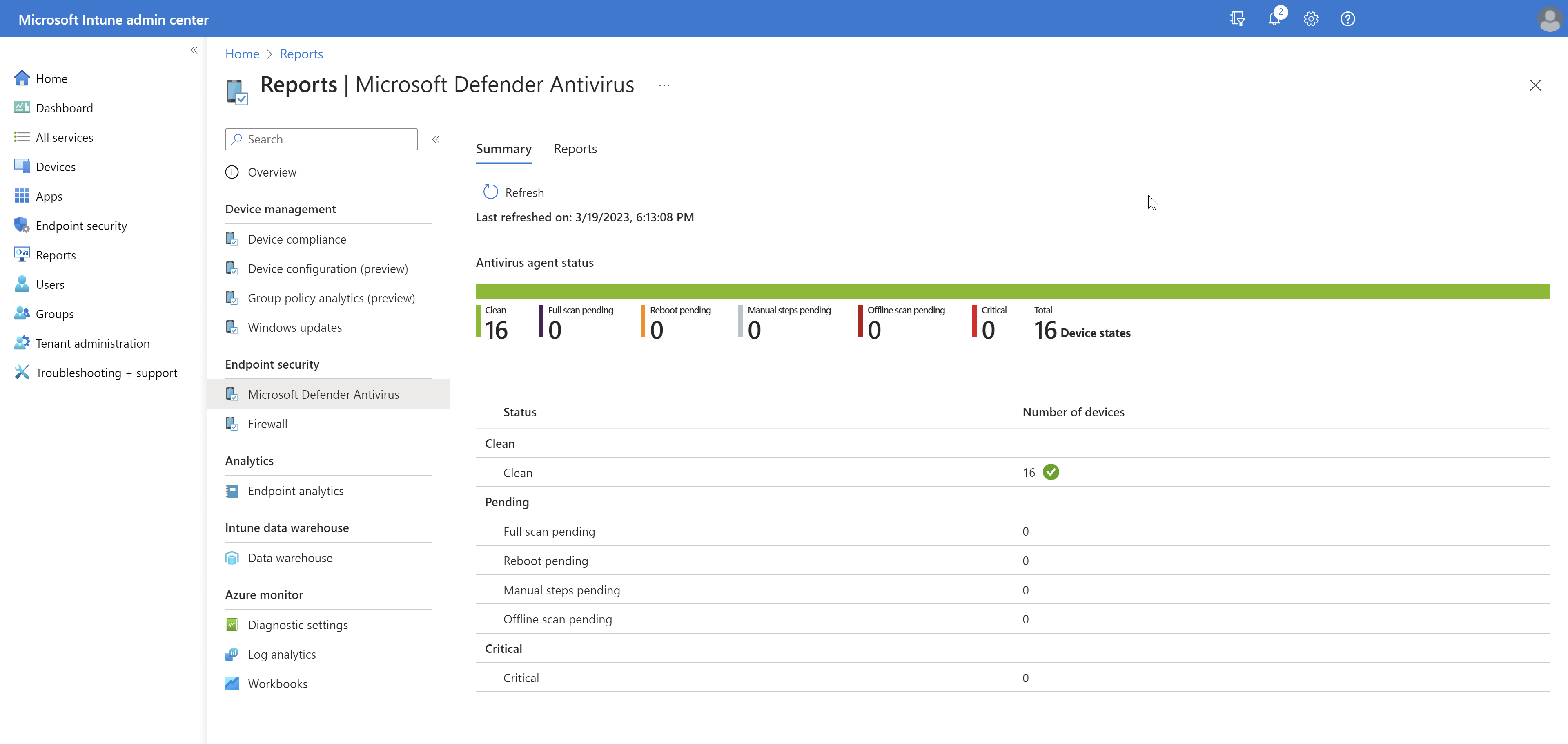The image size is (1568, 744).
Task: Click the help question mark icon
Action: (1347, 19)
